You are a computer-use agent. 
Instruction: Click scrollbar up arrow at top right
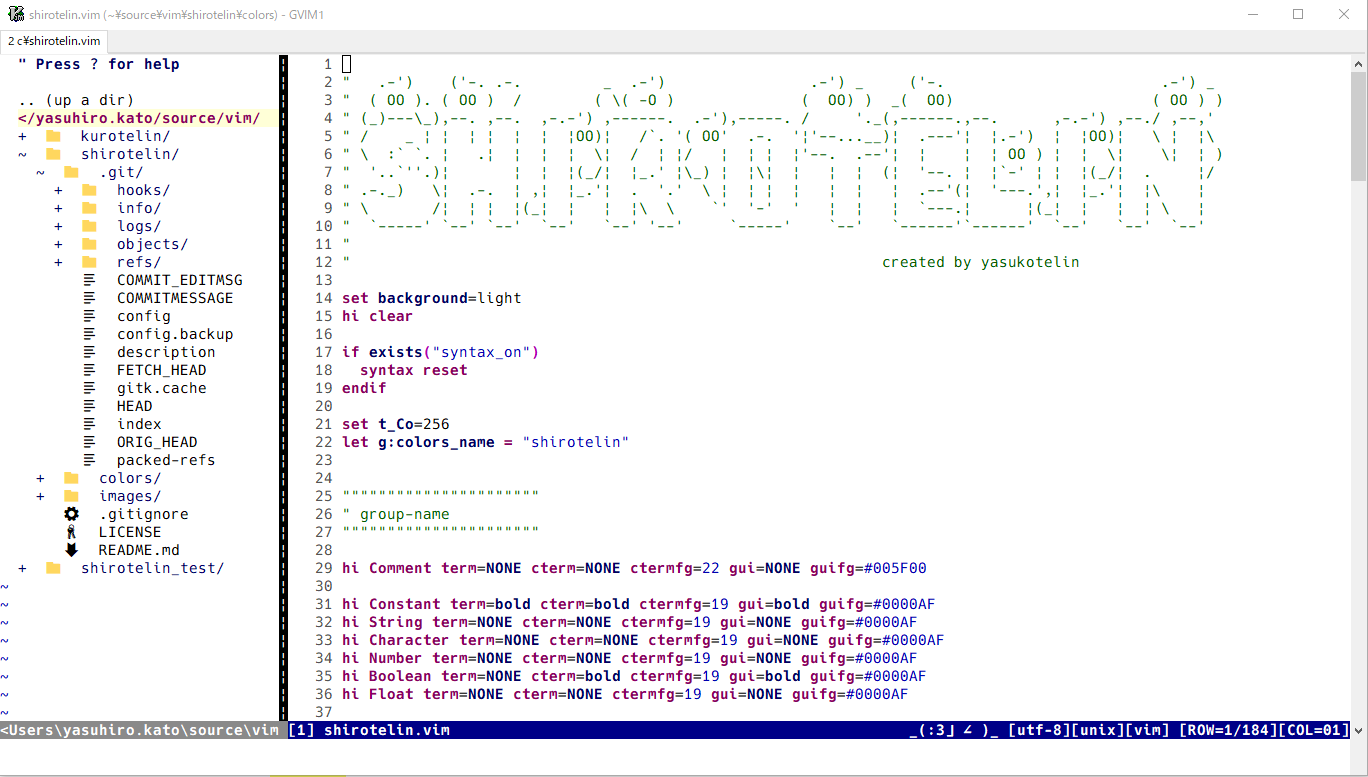point(1359,62)
